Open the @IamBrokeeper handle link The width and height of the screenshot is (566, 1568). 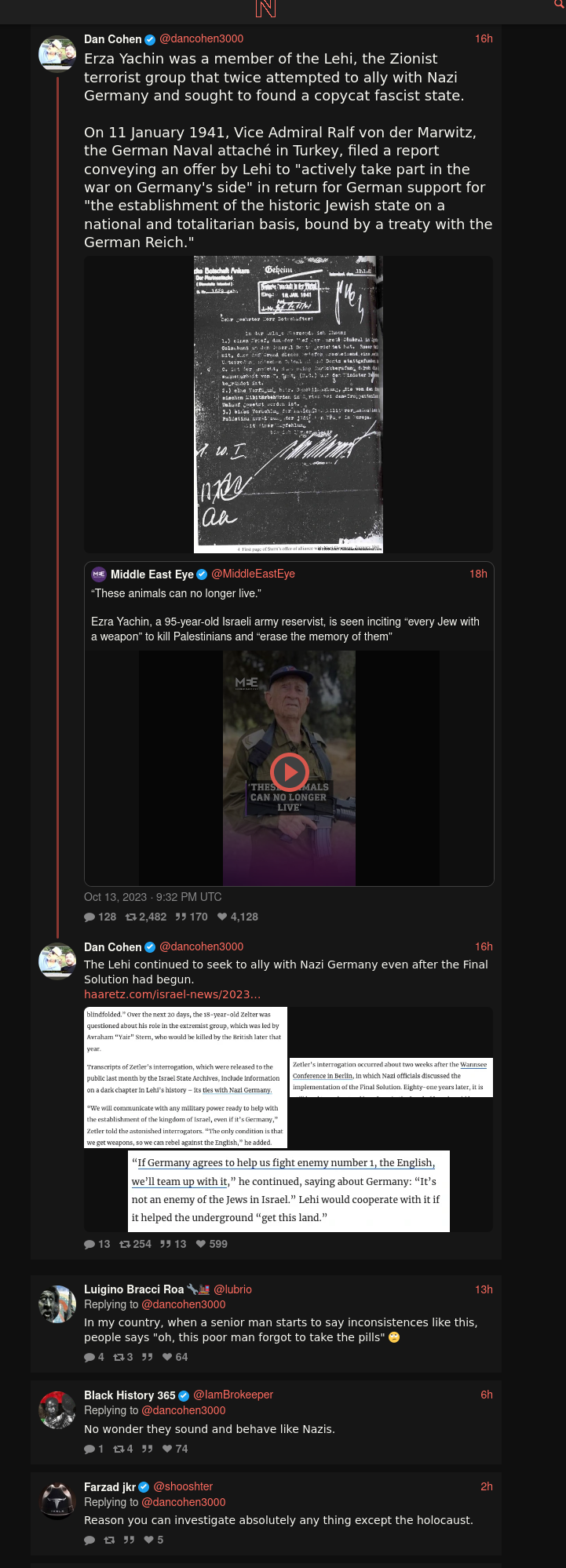coord(233,1395)
